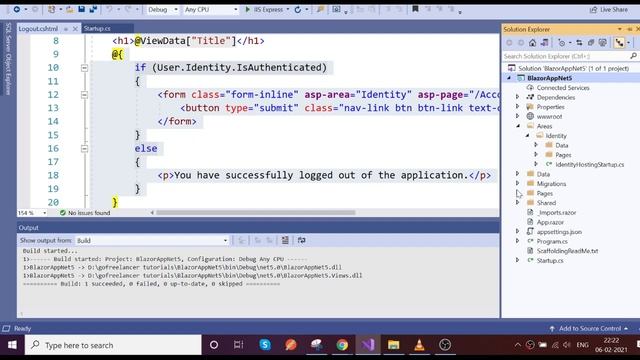This screenshot has height=360, width=640.
Task: Click Add to Source Control in status bar
Action: [588, 329]
